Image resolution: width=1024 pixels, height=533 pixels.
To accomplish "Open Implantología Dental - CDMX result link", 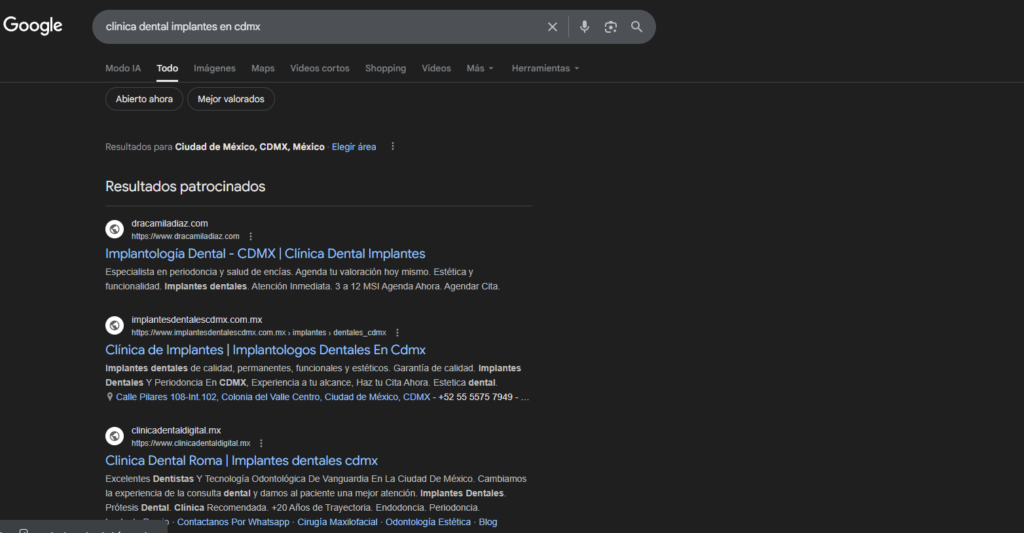I will coord(265,254).
